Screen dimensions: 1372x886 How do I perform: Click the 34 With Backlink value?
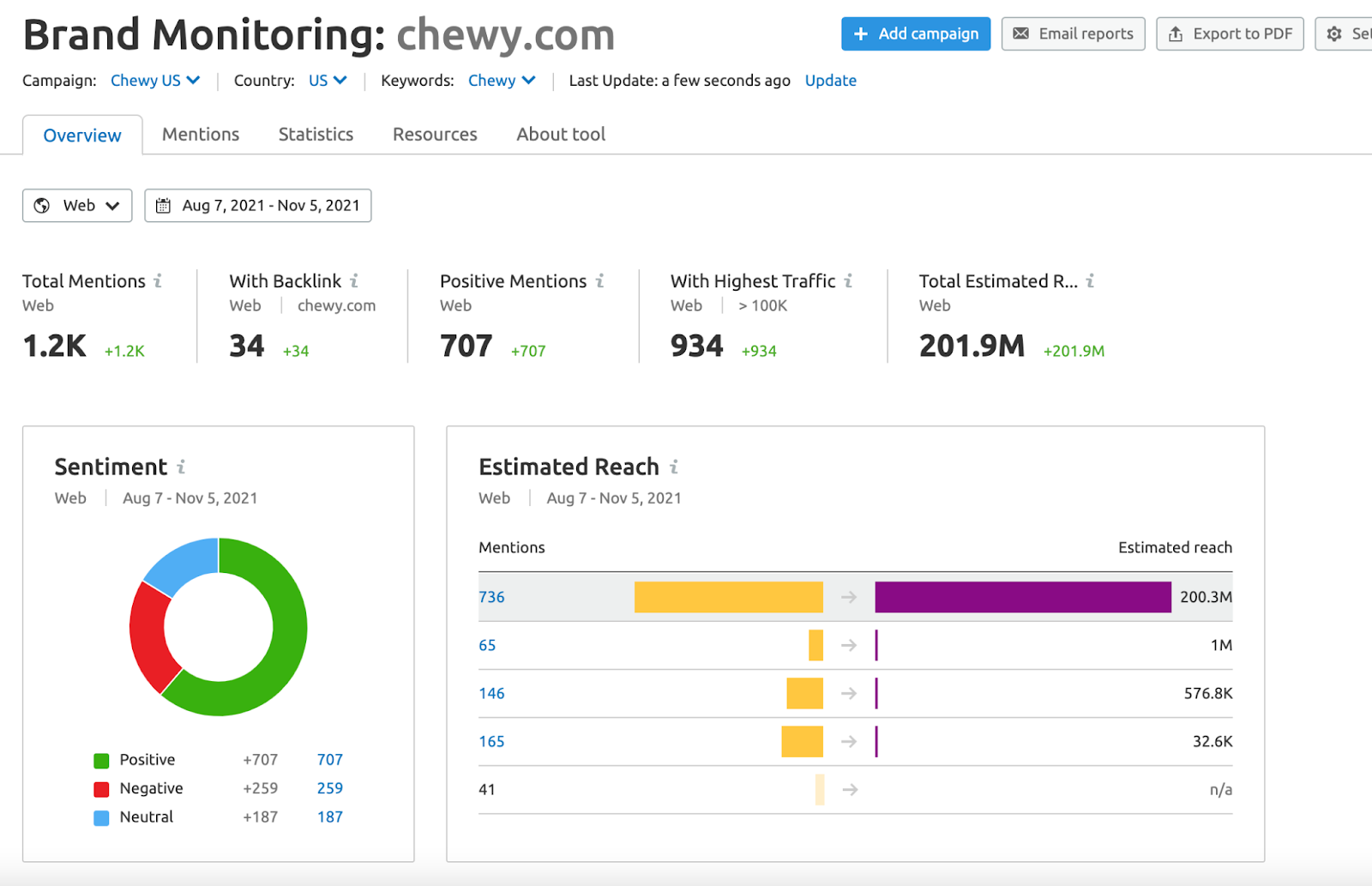click(x=247, y=346)
